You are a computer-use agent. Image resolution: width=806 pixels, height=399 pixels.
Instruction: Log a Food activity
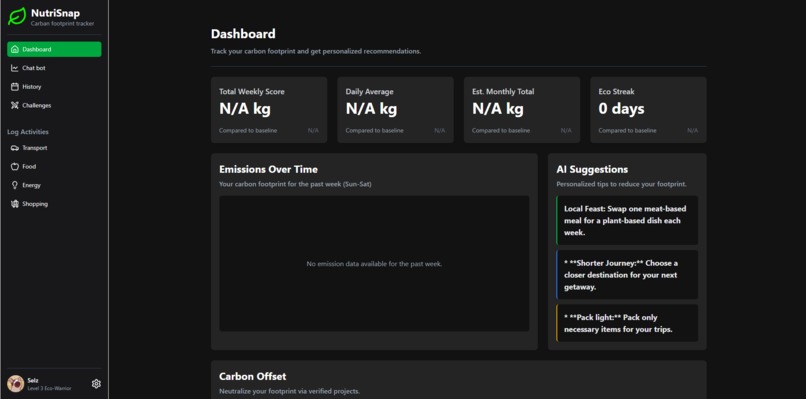[54, 167]
